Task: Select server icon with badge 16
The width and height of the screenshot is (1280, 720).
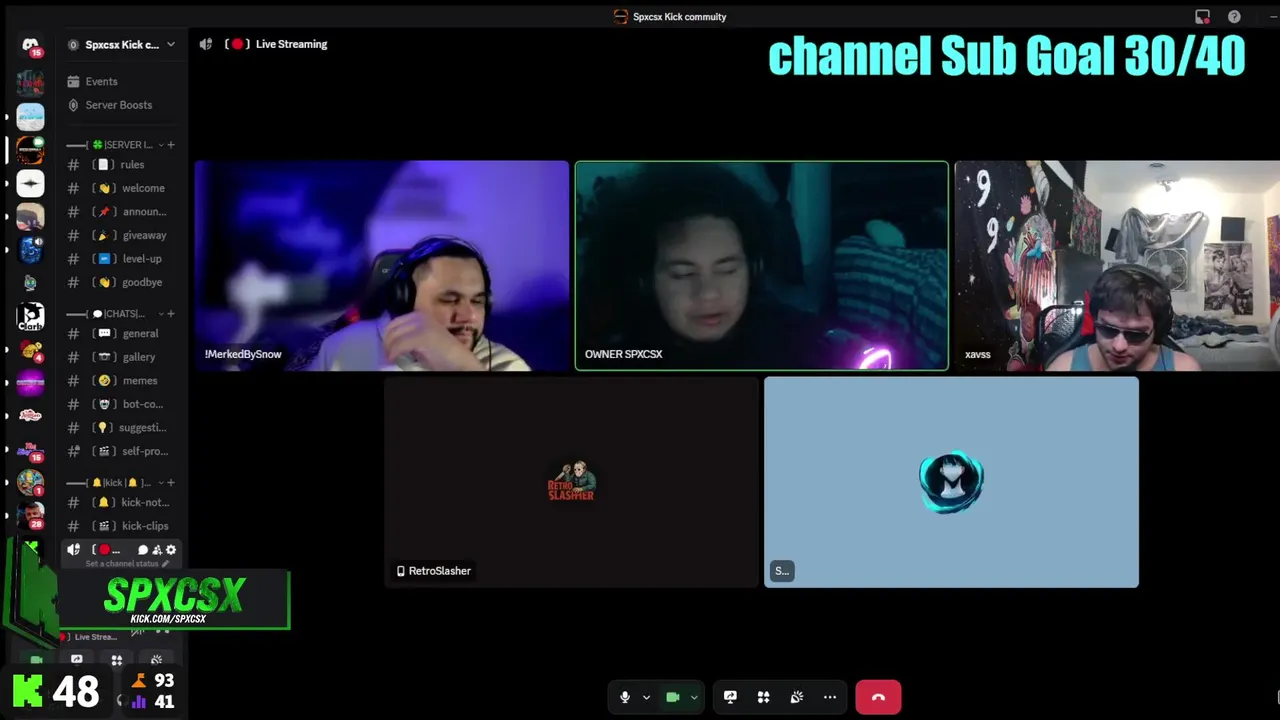Action: tap(30, 450)
